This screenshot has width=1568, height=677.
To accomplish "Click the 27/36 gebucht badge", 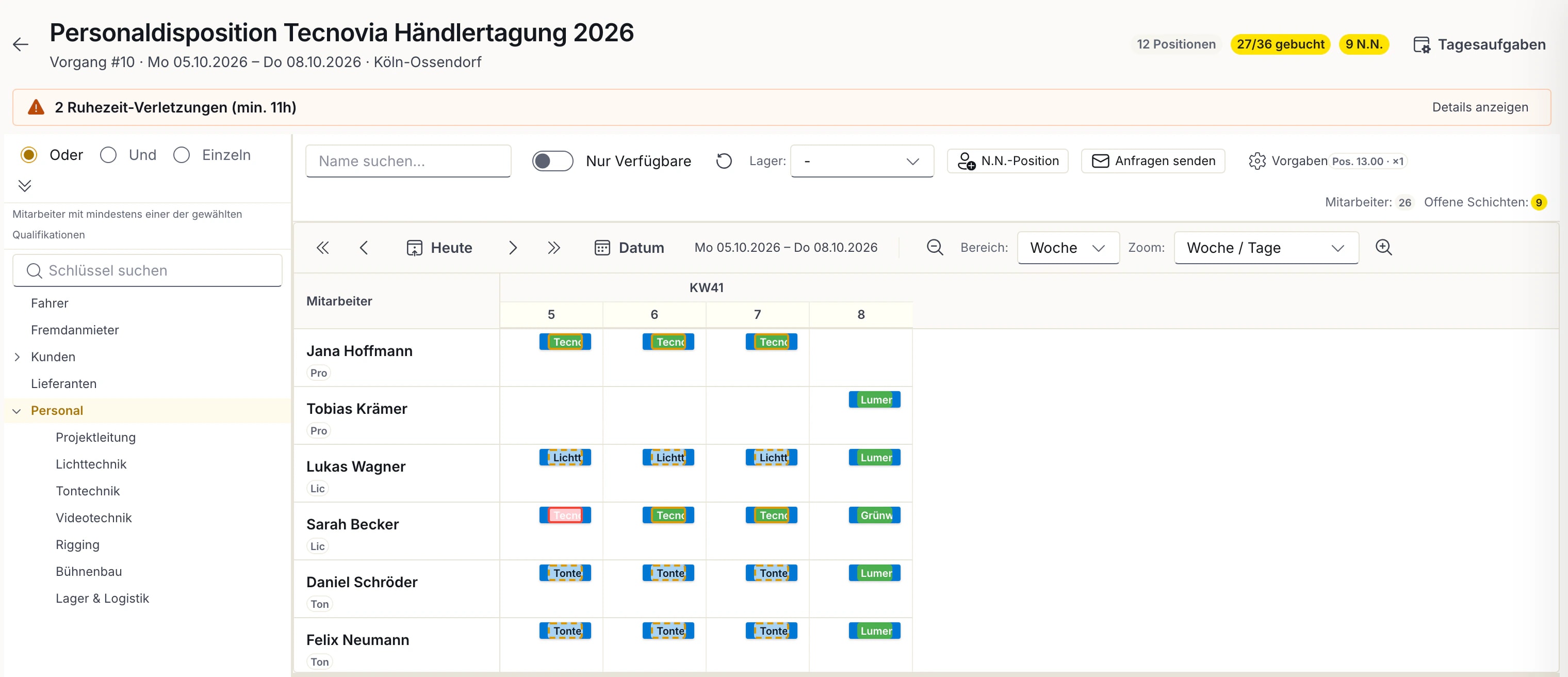I will click(1280, 44).
